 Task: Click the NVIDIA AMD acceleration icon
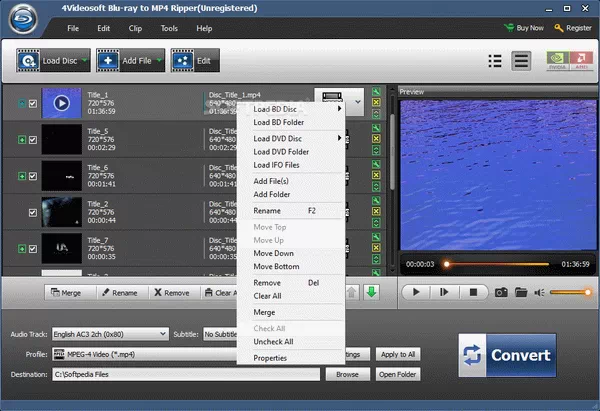tap(570, 61)
